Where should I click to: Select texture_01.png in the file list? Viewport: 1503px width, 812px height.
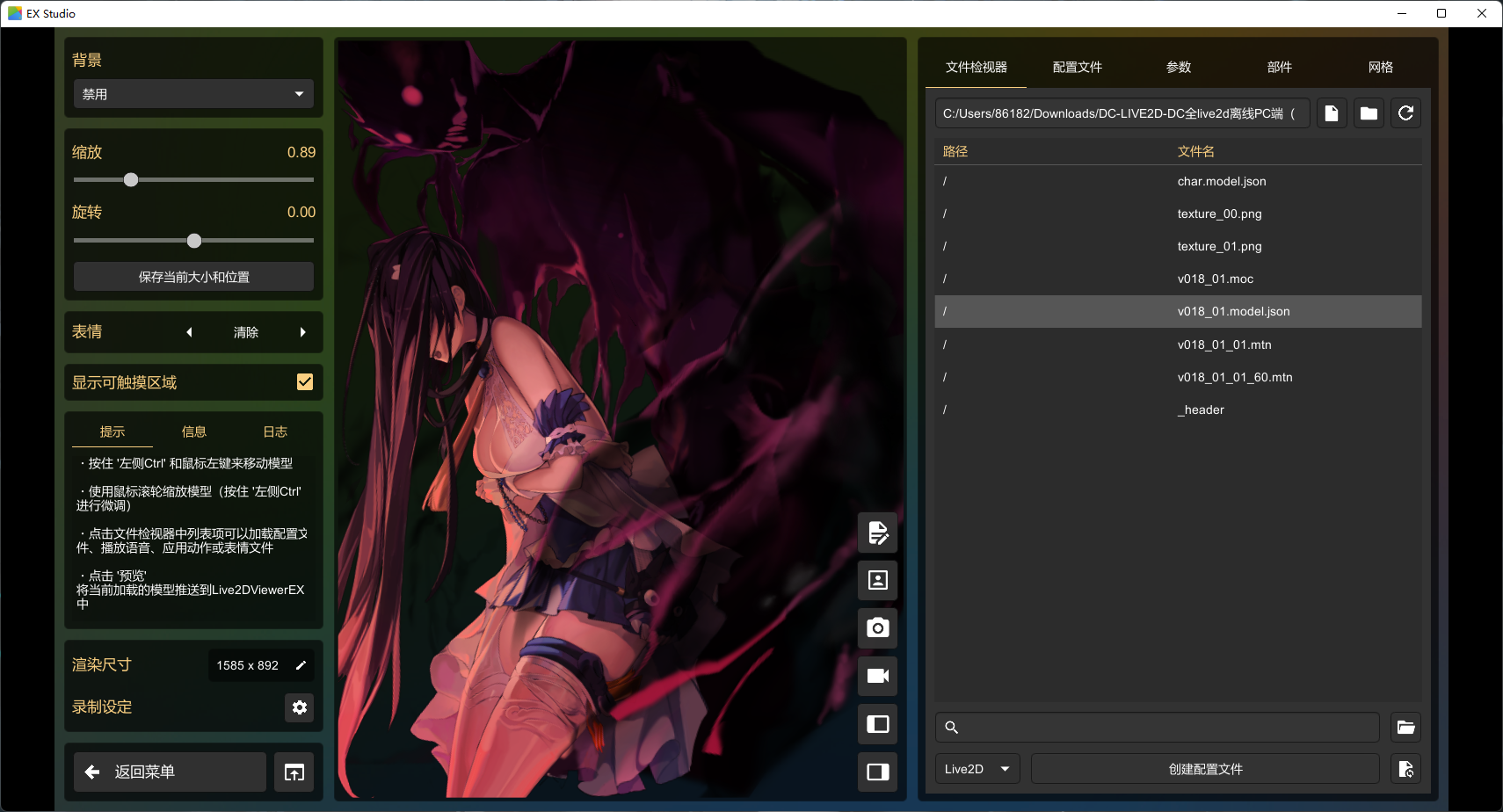1178,246
